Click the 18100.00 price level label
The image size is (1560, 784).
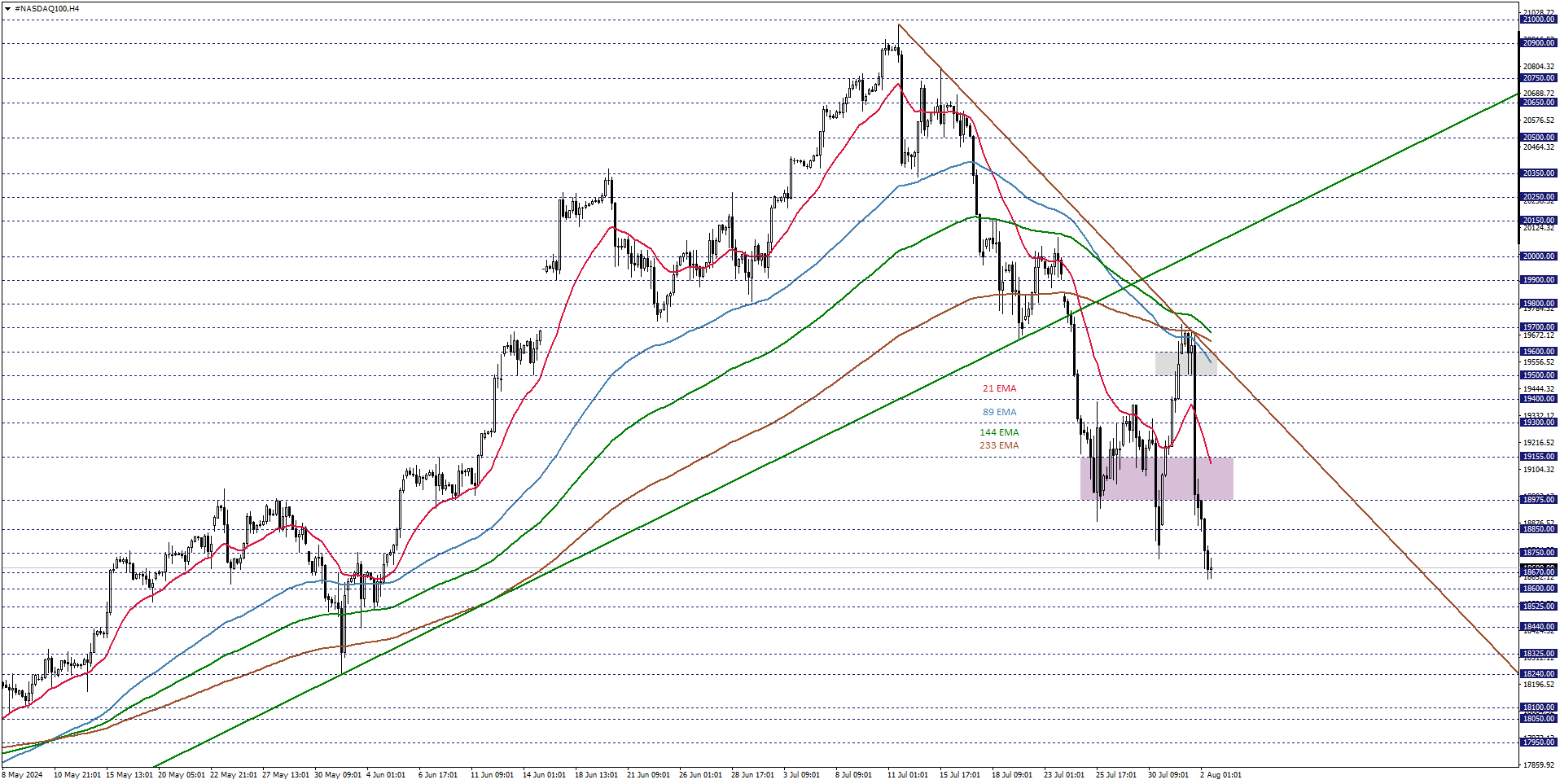(1539, 707)
